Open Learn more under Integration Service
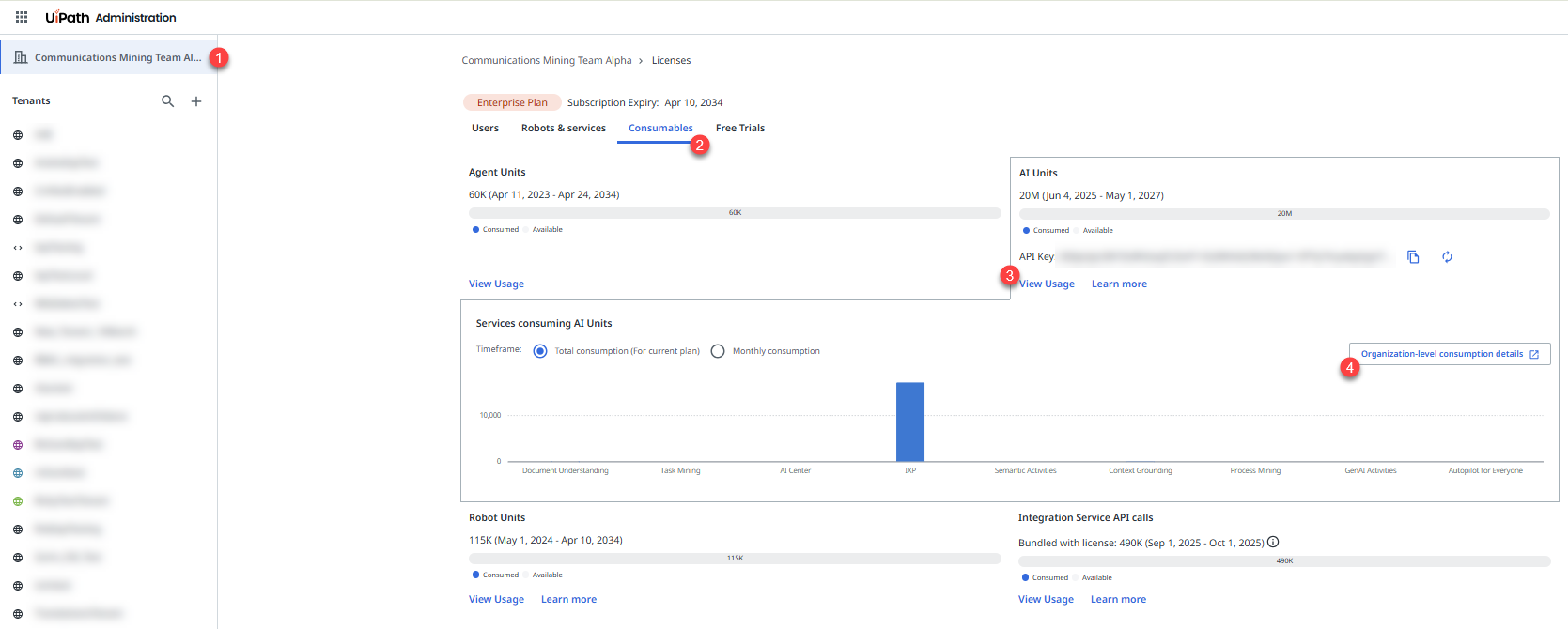1568x629 pixels. (x=1118, y=599)
